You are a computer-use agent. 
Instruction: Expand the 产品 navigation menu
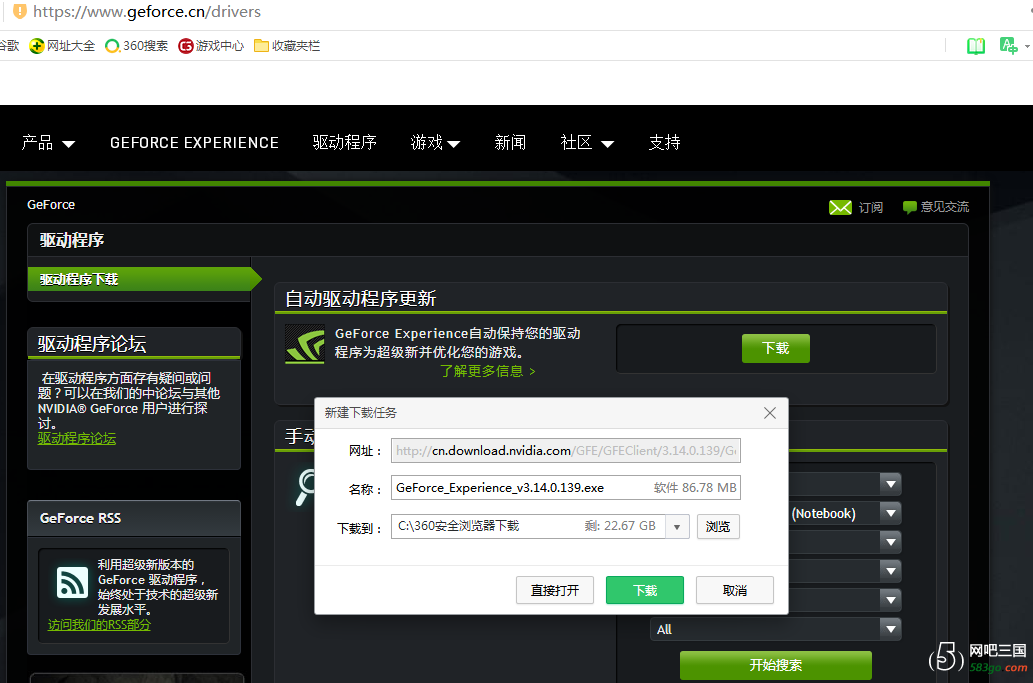48,142
